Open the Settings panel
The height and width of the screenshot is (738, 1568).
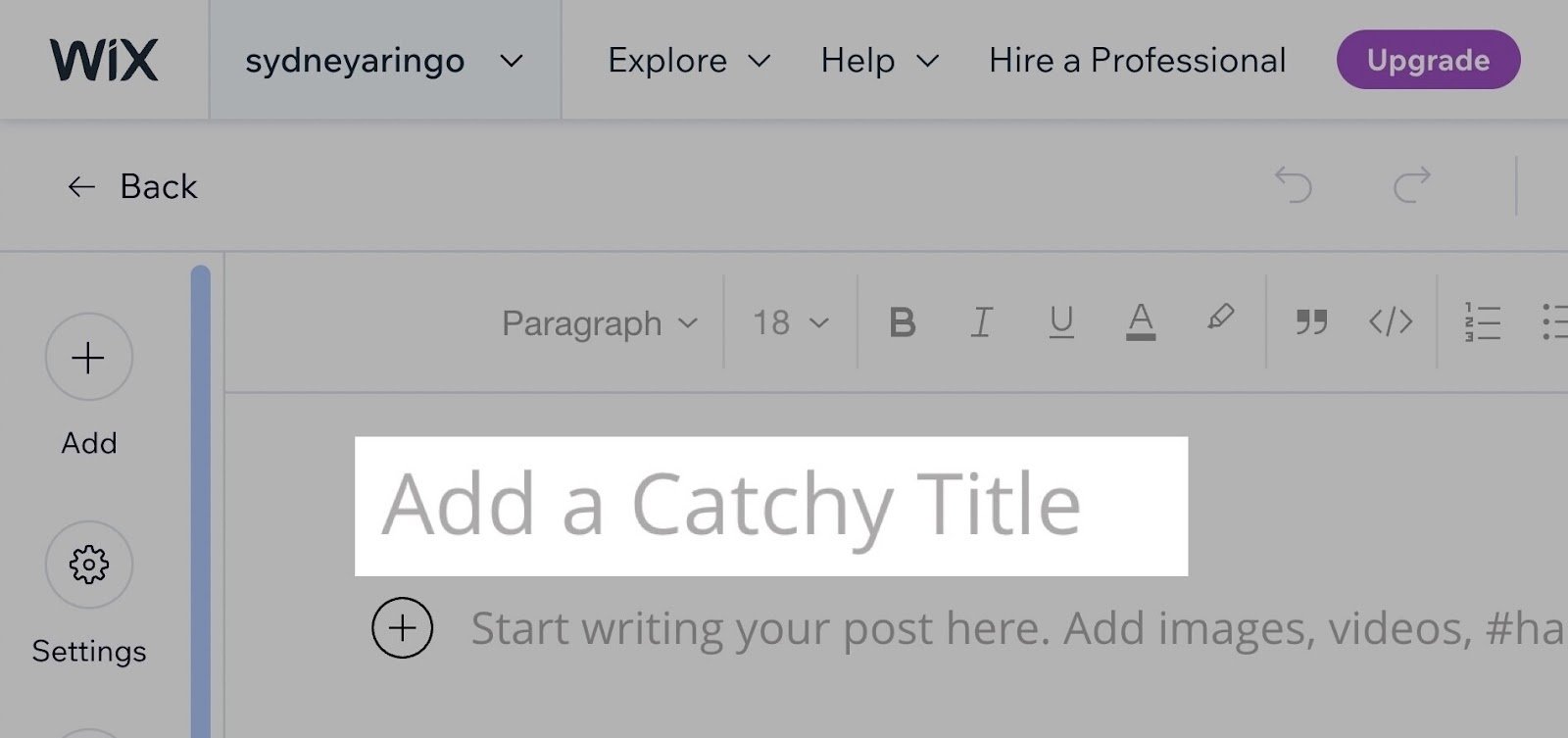coord(88,566)
